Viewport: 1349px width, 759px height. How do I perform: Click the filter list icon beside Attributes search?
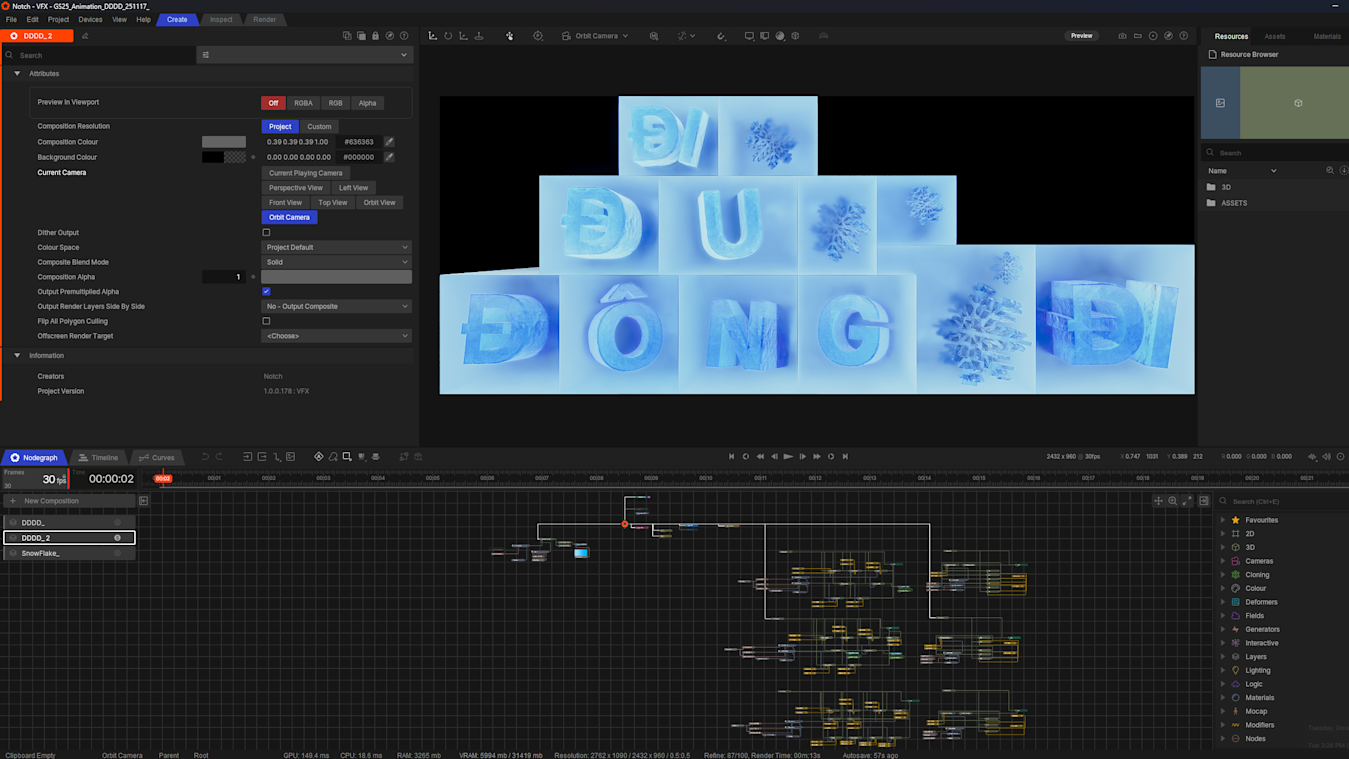coord(206,55)
